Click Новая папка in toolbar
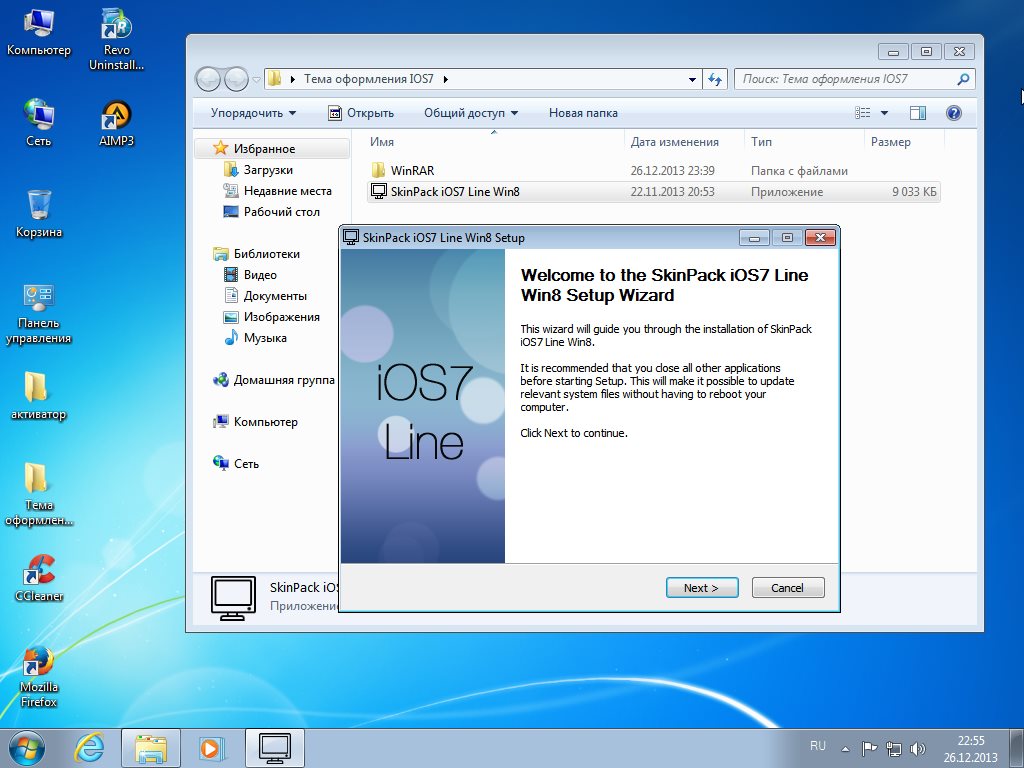Screen dimensions: 1024x768 coord(583,113)
